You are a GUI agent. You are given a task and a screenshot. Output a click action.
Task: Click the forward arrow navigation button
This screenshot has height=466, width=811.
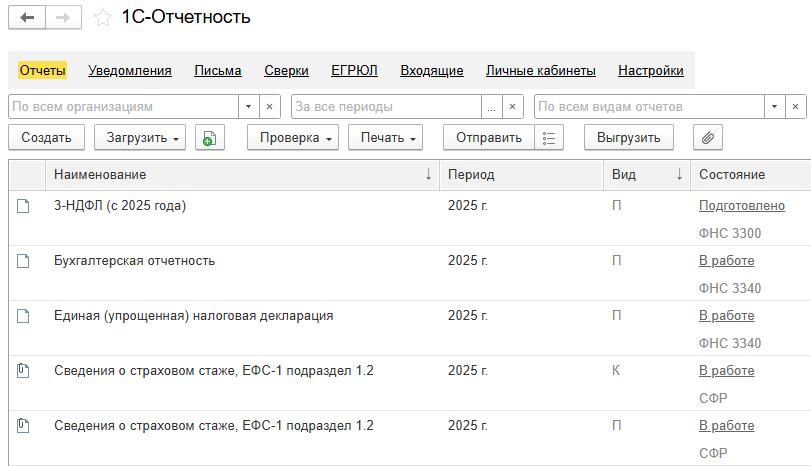(63, 18)
